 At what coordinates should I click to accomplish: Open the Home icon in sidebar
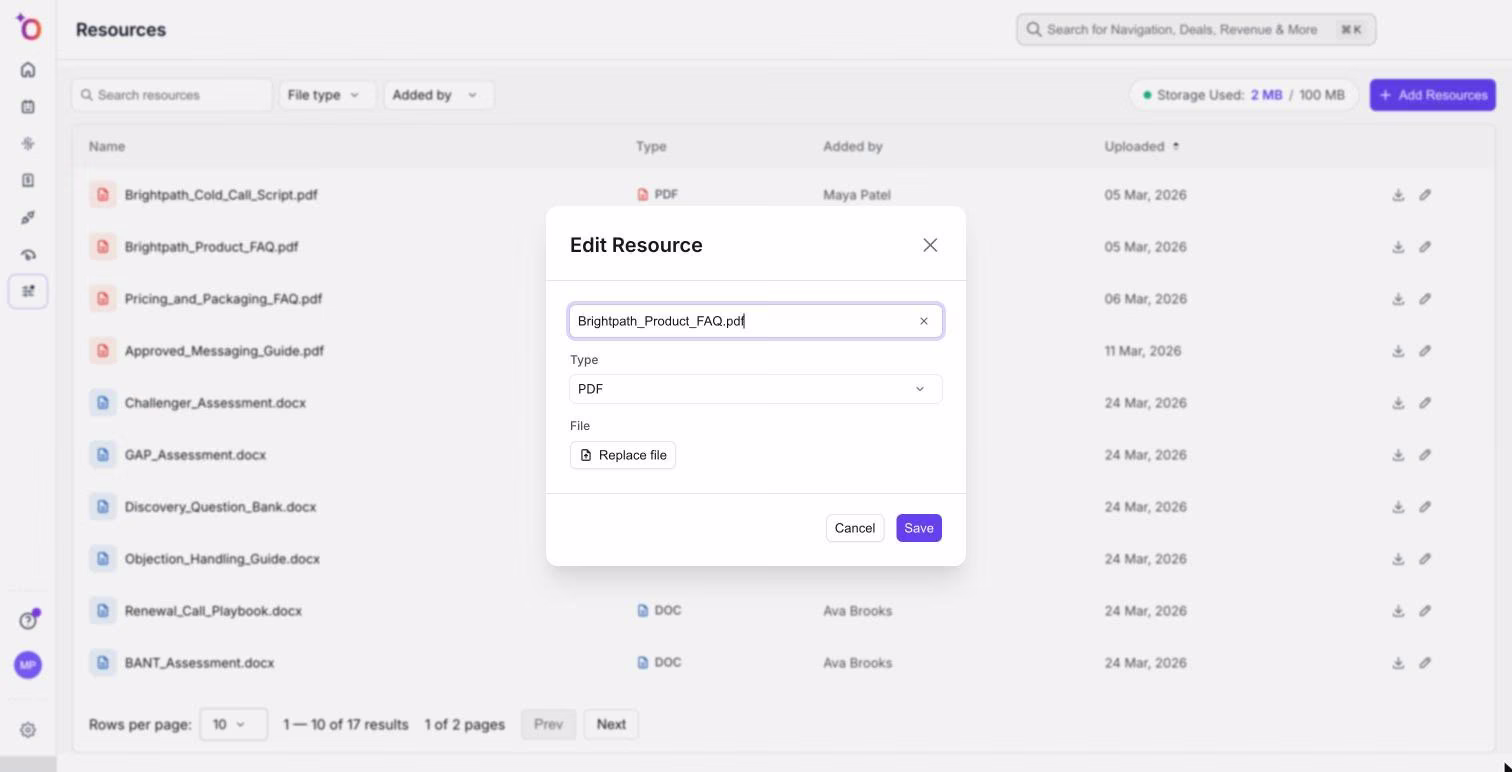(28, 70)
